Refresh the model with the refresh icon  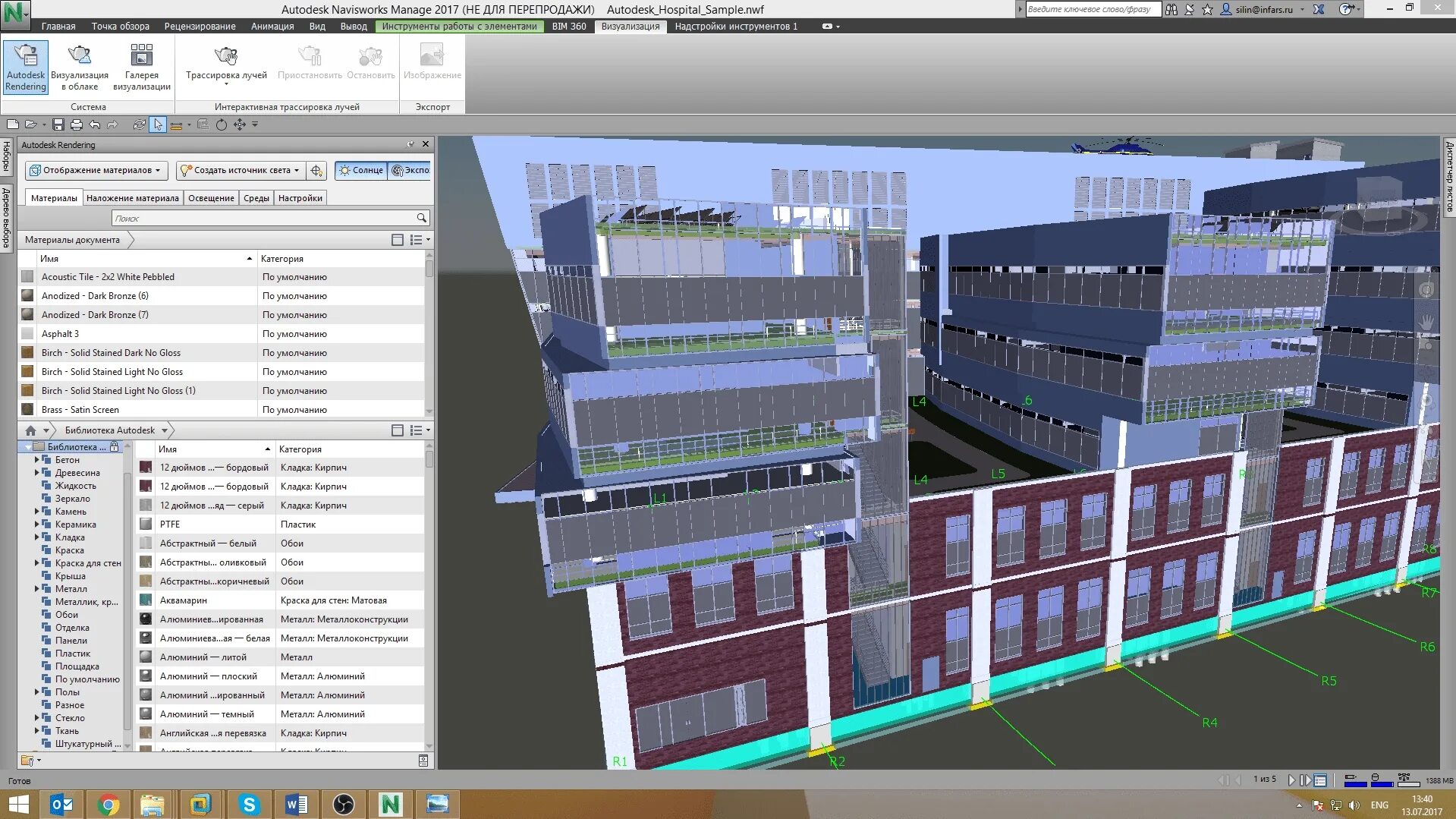[x=139, y=124]
